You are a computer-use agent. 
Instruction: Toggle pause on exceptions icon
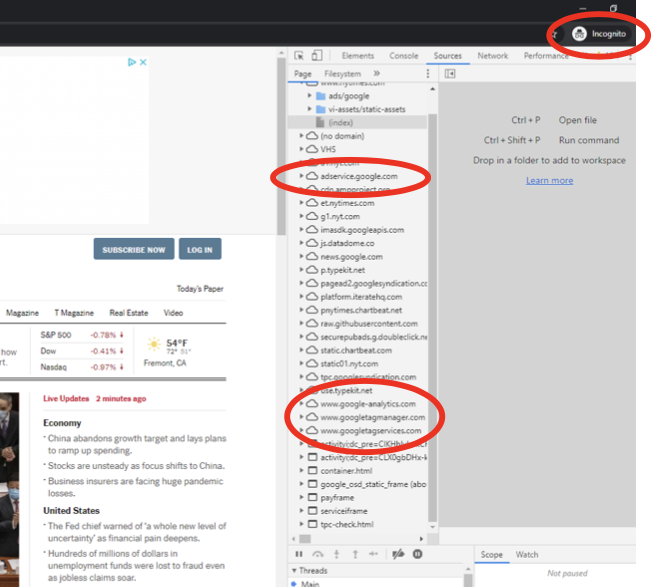[x=418, y=554]
